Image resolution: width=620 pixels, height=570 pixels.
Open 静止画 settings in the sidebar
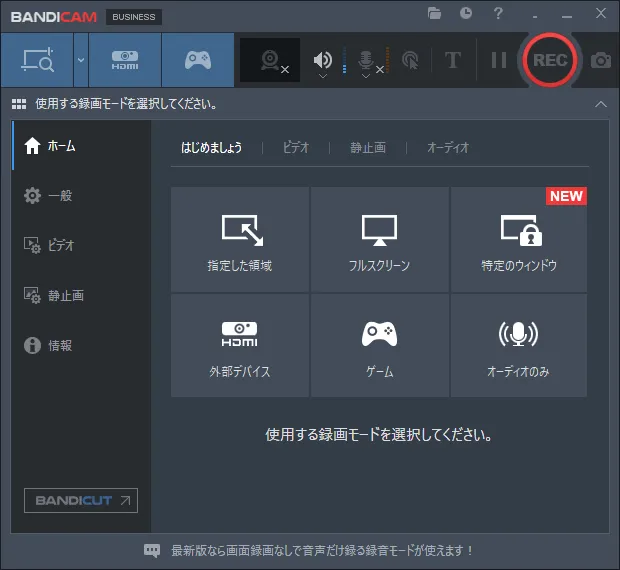pos(81,295)
